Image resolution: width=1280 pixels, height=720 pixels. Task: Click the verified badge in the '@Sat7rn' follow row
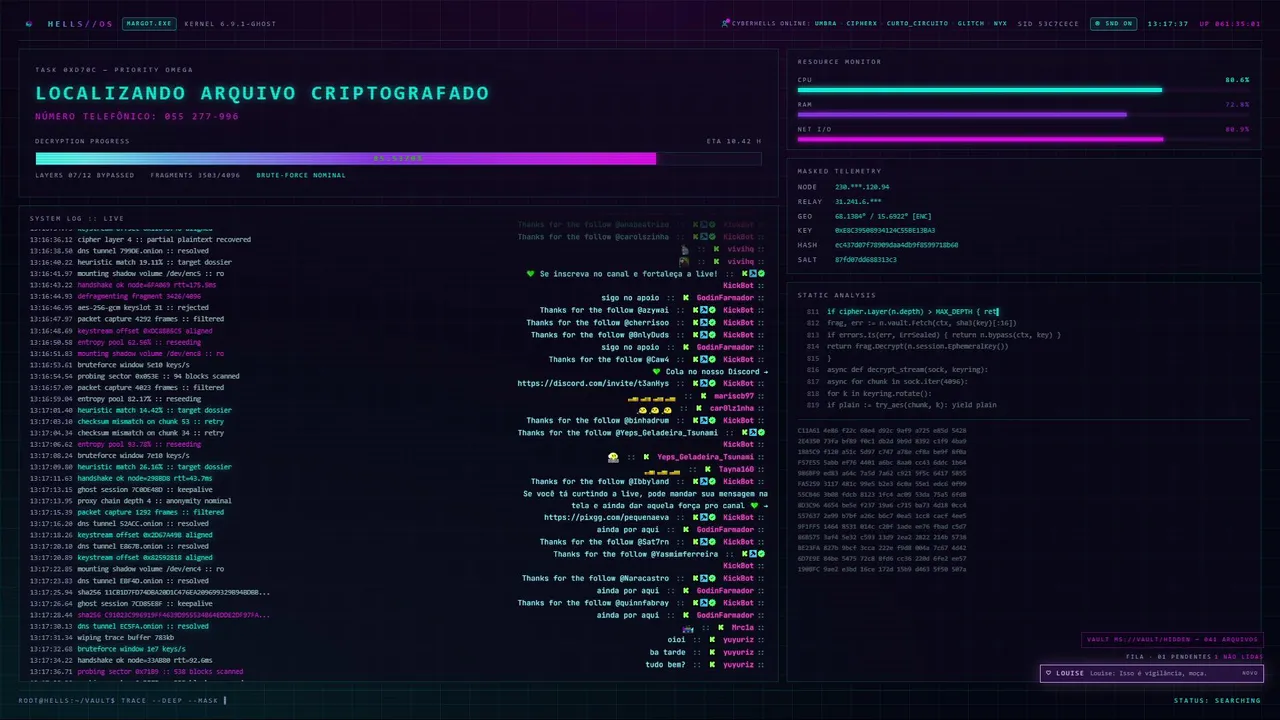pos(714,542)
